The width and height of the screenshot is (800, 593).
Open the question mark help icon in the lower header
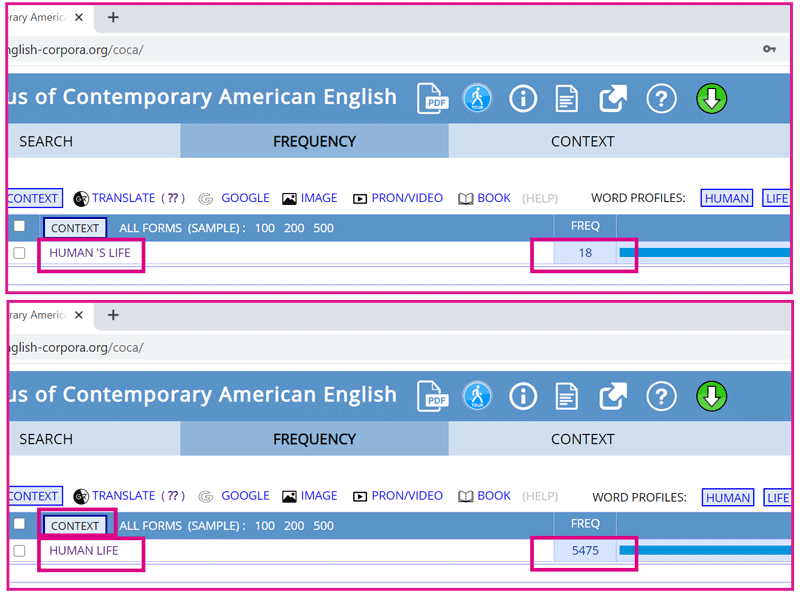click(x=661, y=397)
